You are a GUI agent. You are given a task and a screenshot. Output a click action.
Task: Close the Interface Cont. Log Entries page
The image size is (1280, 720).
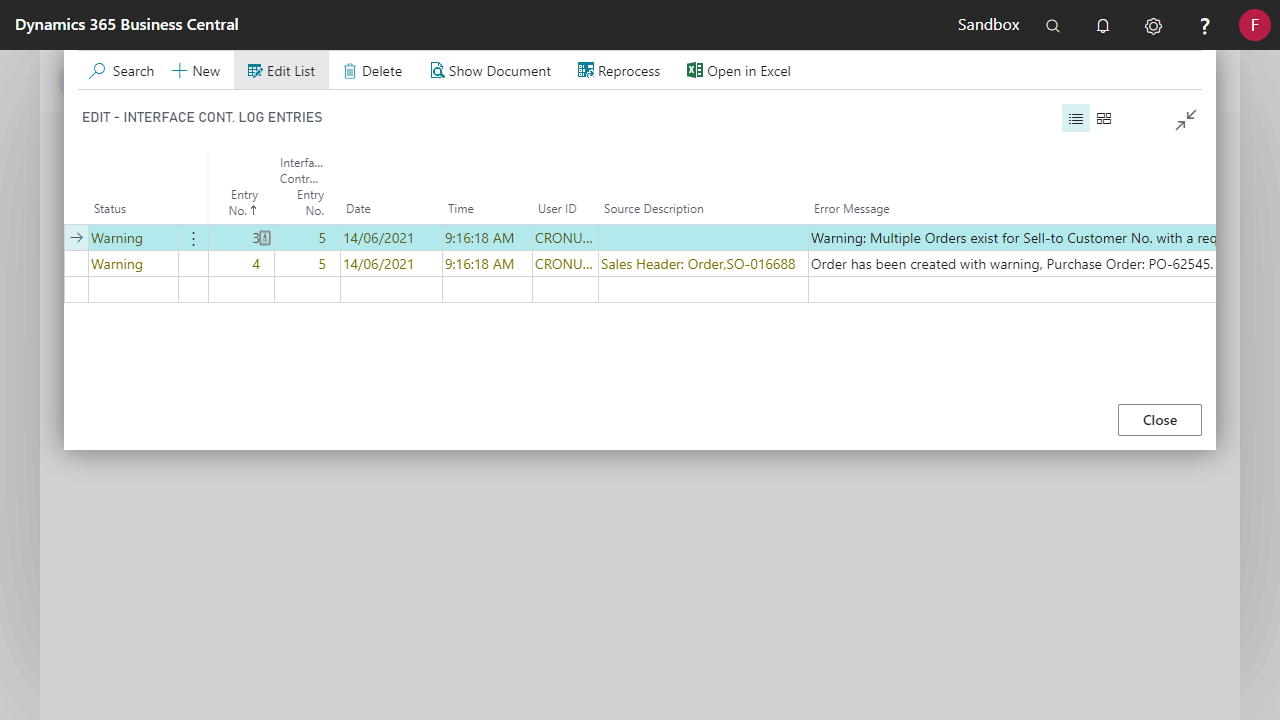(1159, 419)
